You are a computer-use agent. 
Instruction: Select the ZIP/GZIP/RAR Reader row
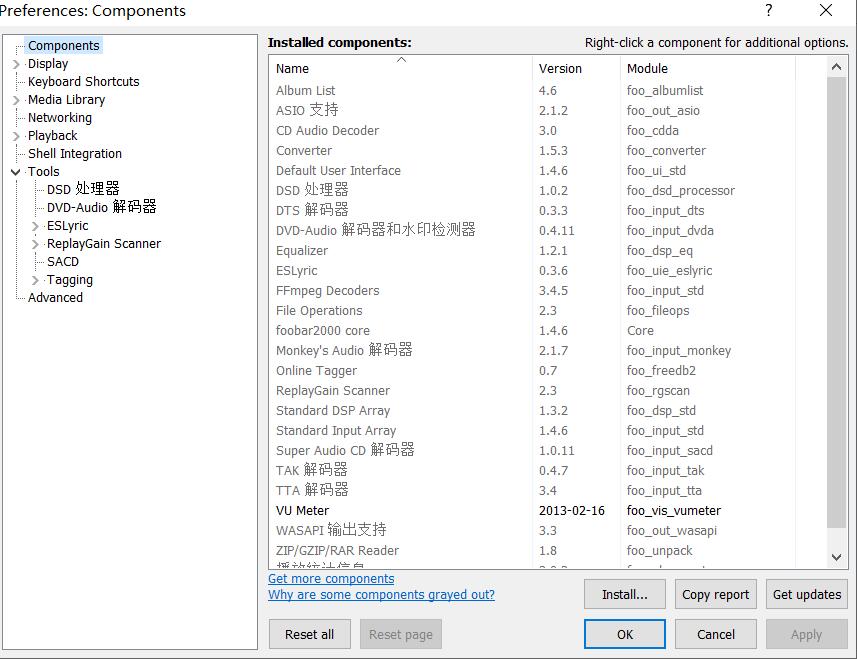(548, 551)
